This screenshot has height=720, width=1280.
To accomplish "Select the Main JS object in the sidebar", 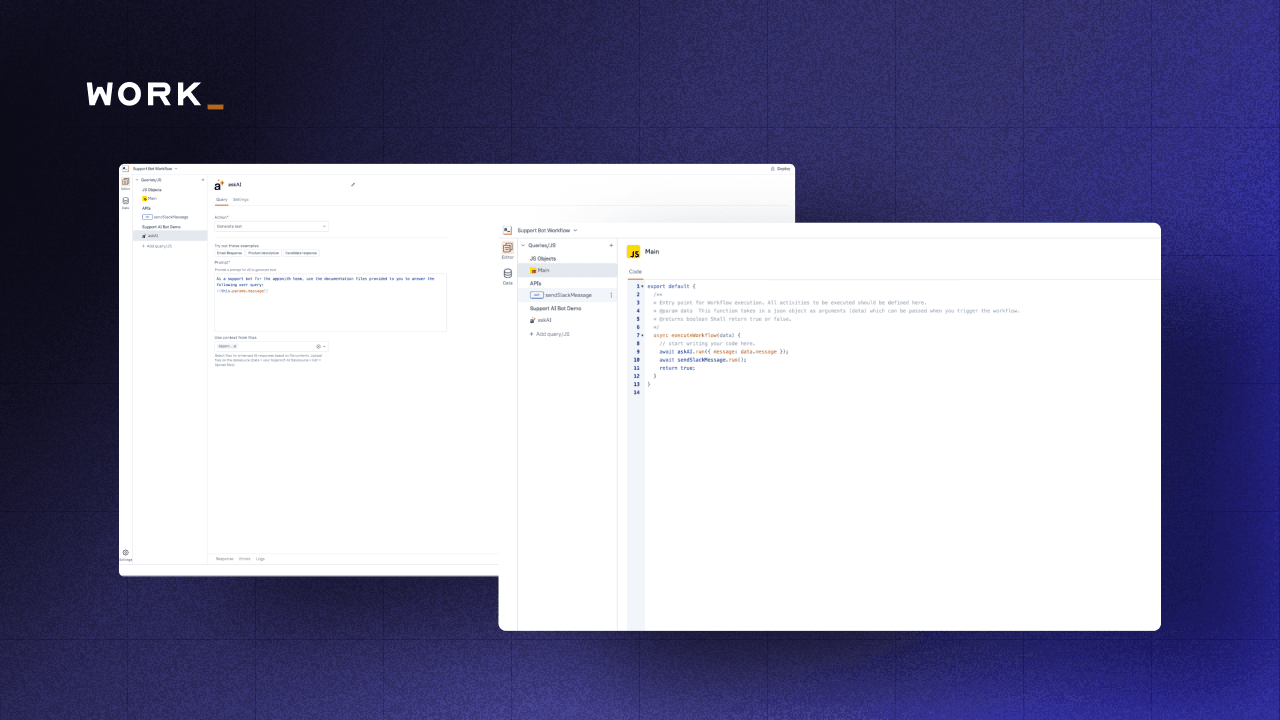I will point(541,270).
